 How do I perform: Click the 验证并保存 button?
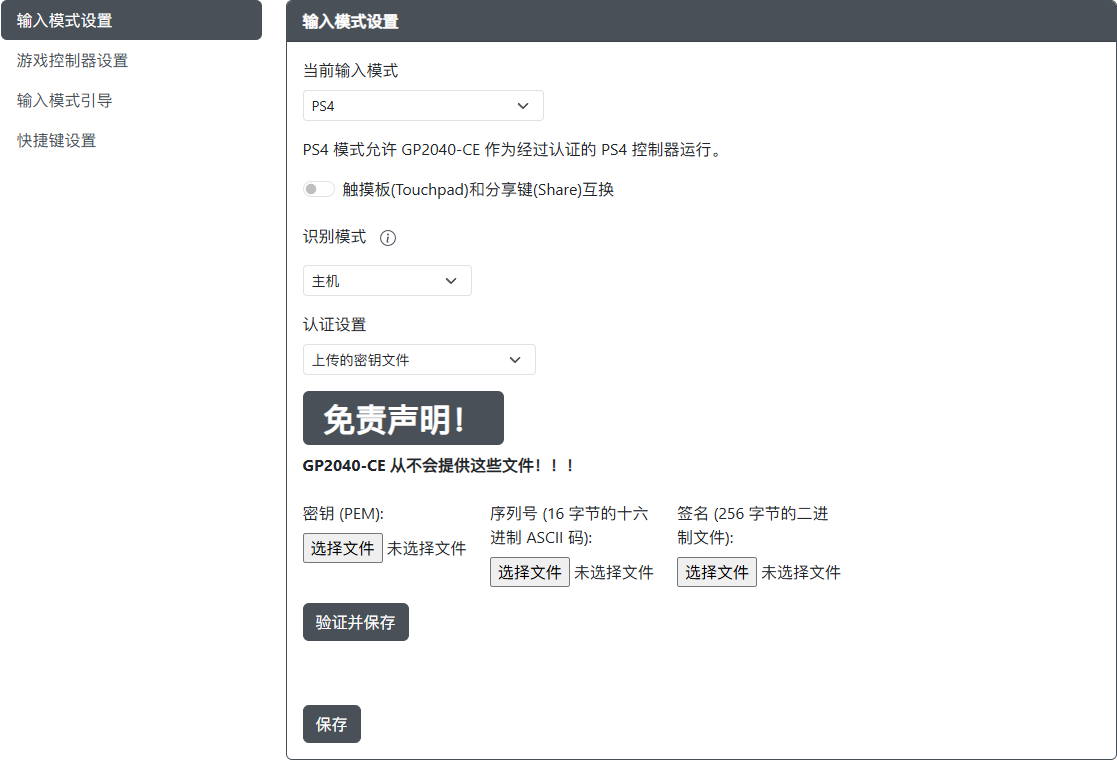point(355,622)
